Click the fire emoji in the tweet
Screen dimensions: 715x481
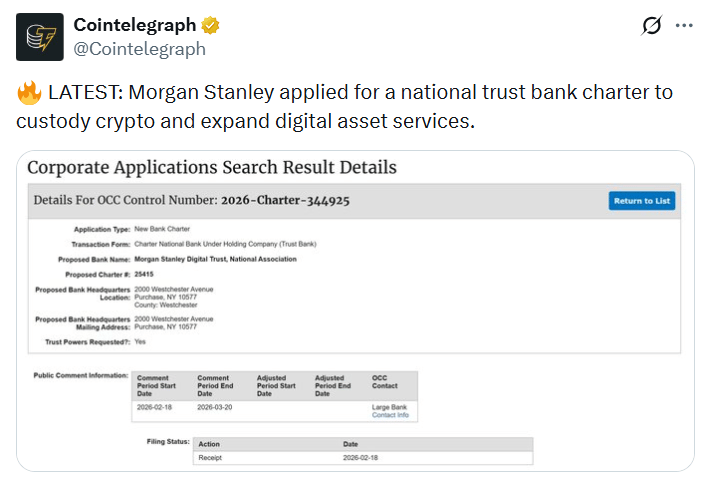(28, 94)
